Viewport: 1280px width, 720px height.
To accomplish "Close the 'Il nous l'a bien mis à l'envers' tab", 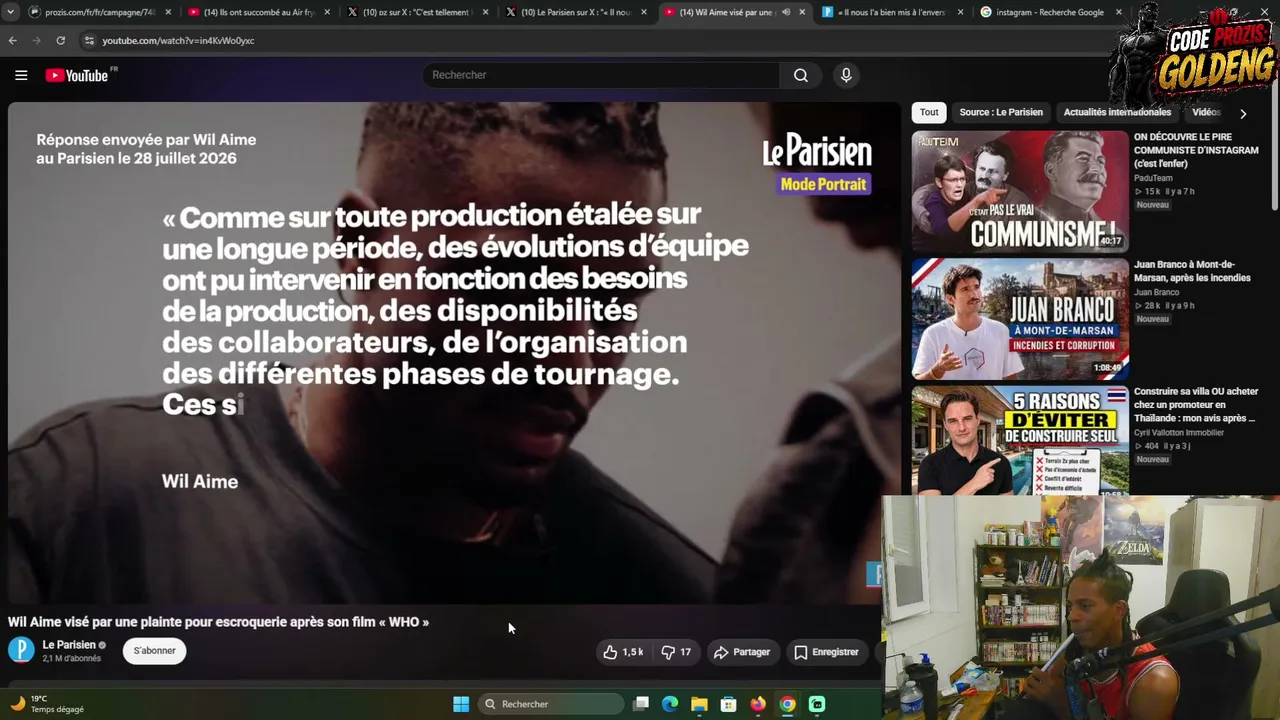I will (x=961, y=12).
